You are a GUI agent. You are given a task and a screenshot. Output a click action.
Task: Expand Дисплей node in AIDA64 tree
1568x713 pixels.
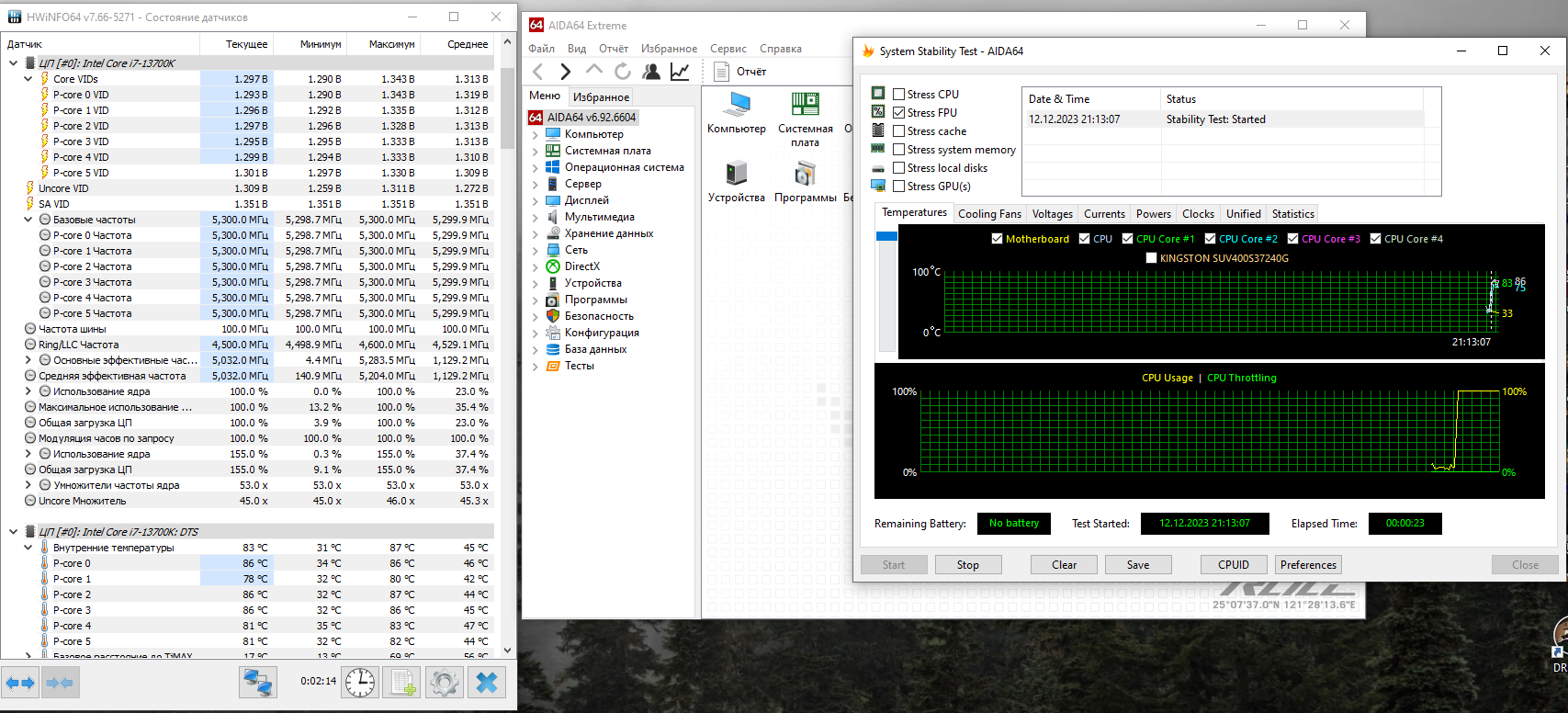(x=536, y=200)
